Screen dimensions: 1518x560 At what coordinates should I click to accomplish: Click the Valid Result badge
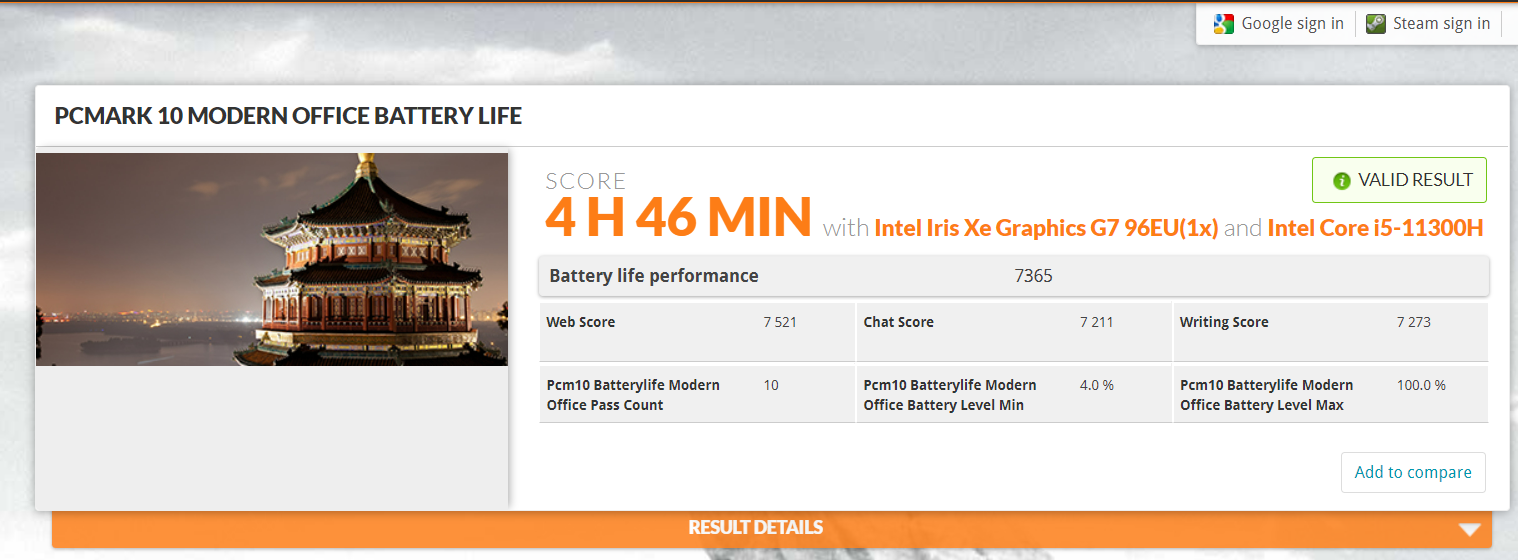(x=1399, y=181)
